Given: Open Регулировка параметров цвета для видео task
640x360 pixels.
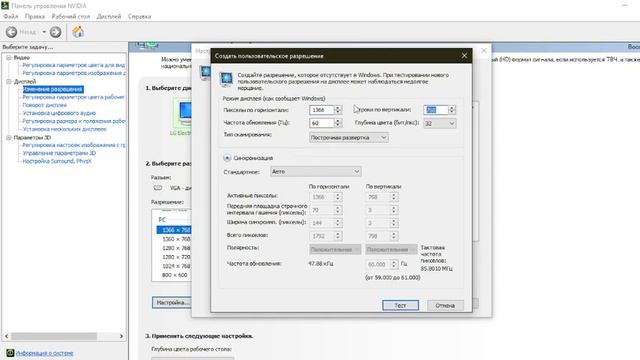Looking at the screenshot, I should pyautogui.click(x=73, y=65).
